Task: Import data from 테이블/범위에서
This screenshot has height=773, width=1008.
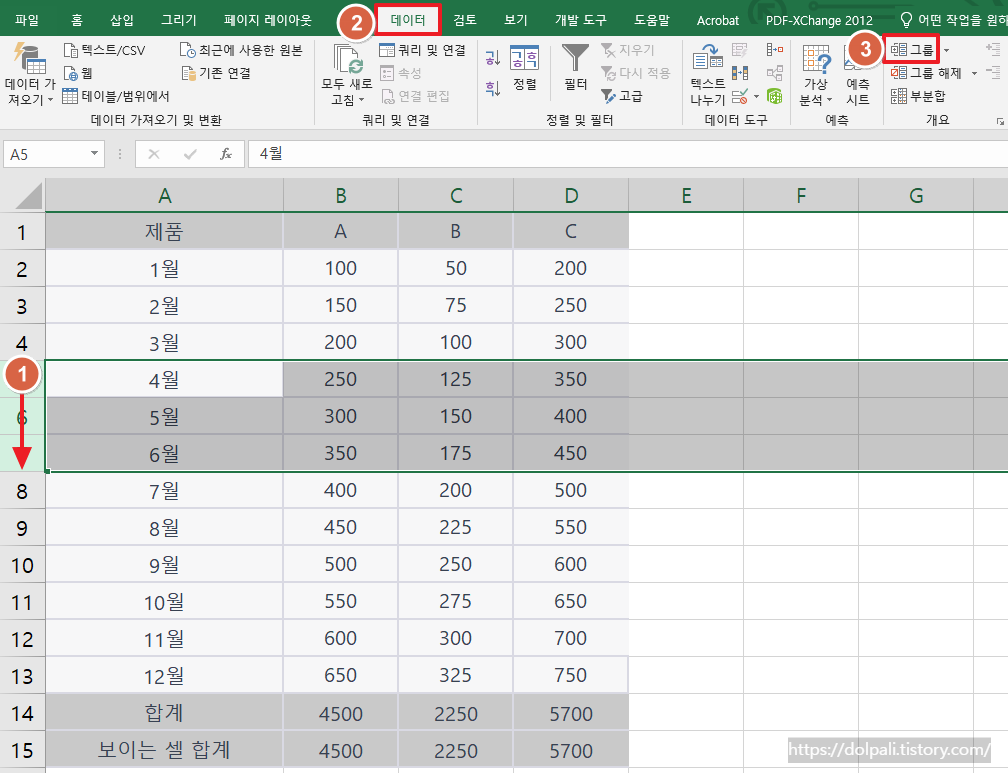Action: tap(116, 96)
